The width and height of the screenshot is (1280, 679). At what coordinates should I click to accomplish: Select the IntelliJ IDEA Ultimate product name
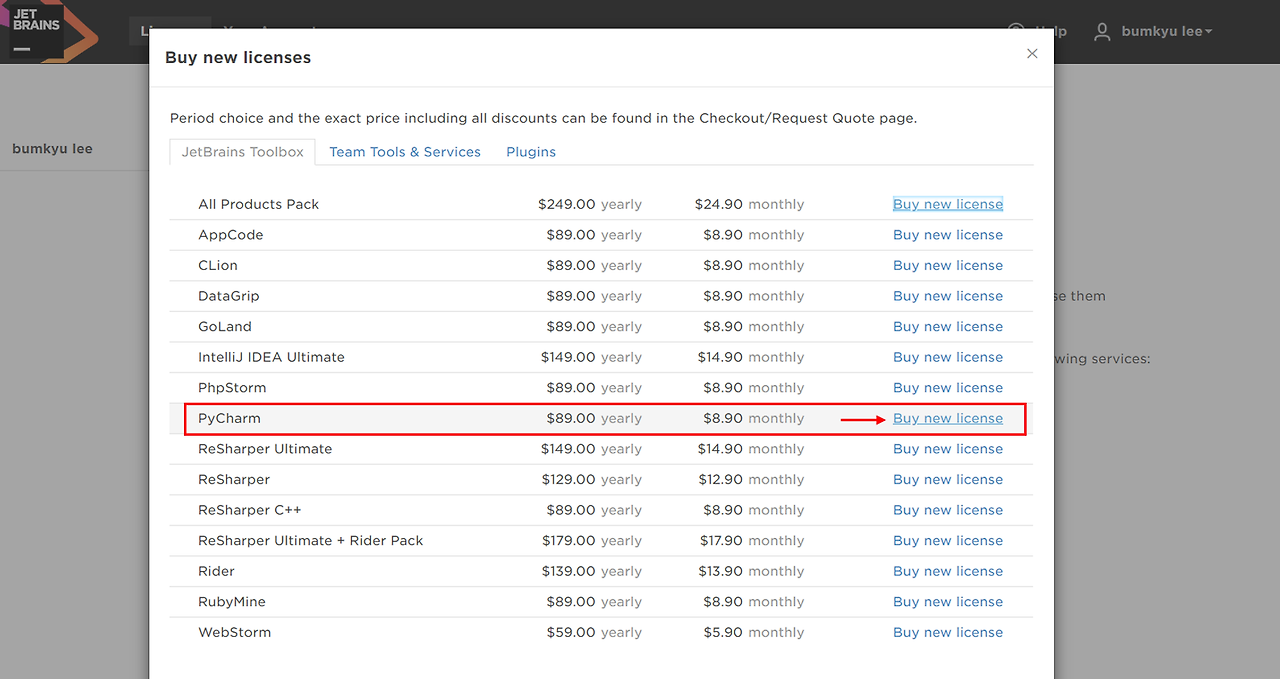point(271,357)
